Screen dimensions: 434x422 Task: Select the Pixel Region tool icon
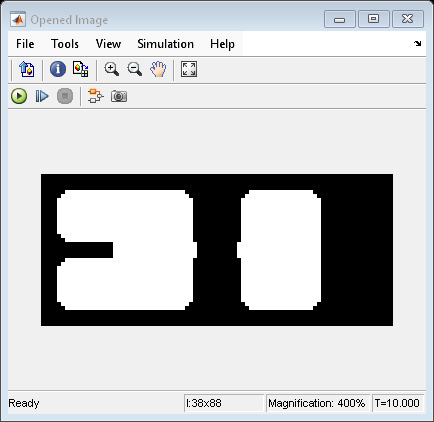pyautogui.click(x=81, y=69)
